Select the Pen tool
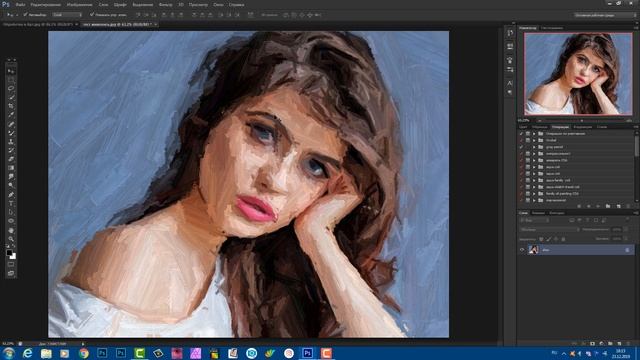 (11, 195)
